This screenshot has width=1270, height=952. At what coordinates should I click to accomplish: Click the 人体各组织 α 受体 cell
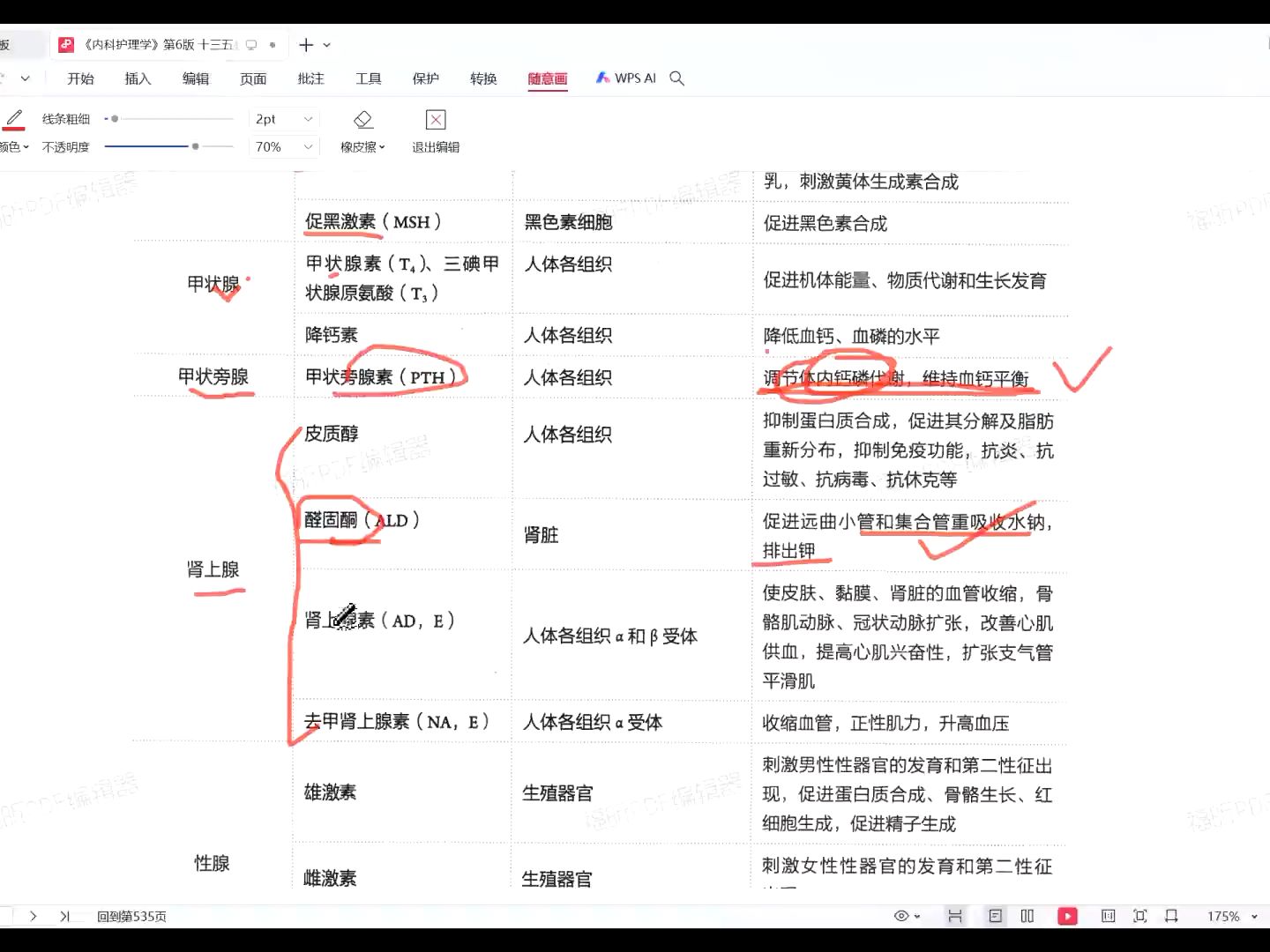[593, 723]
